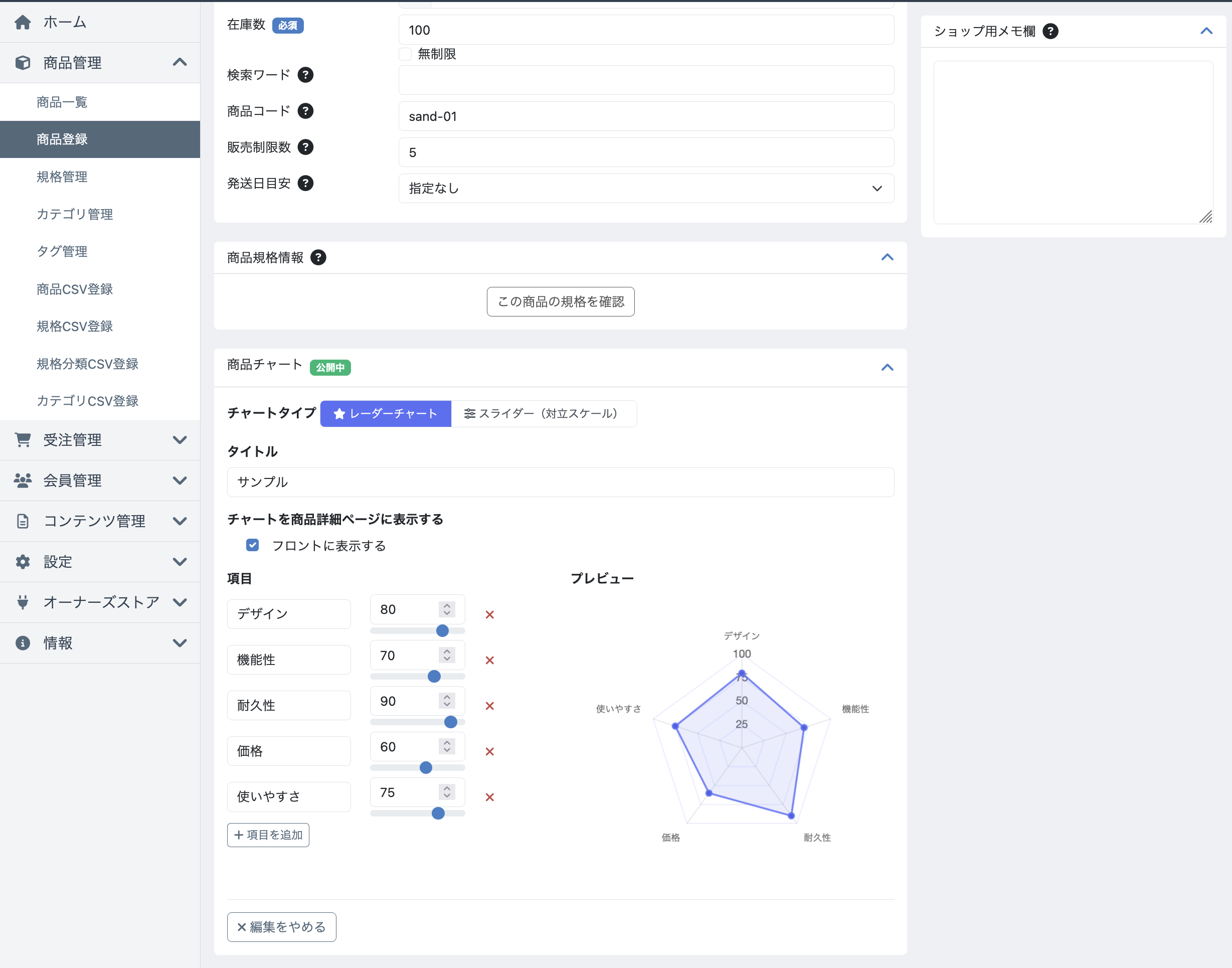
Task: Remove the デザイン chart item
Action: tap(490, 614)
